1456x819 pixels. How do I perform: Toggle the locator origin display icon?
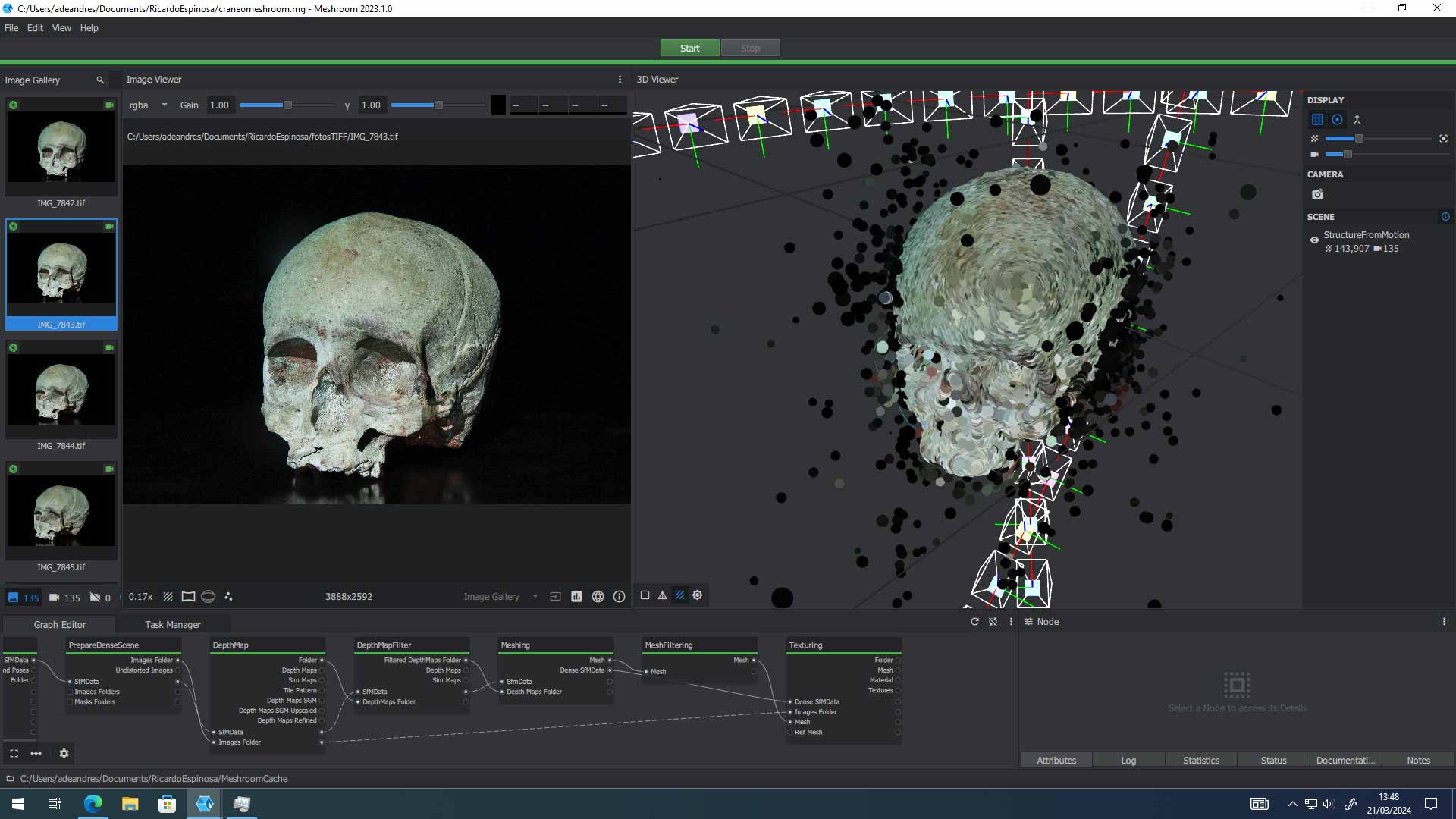click(x=1357, y=120)
